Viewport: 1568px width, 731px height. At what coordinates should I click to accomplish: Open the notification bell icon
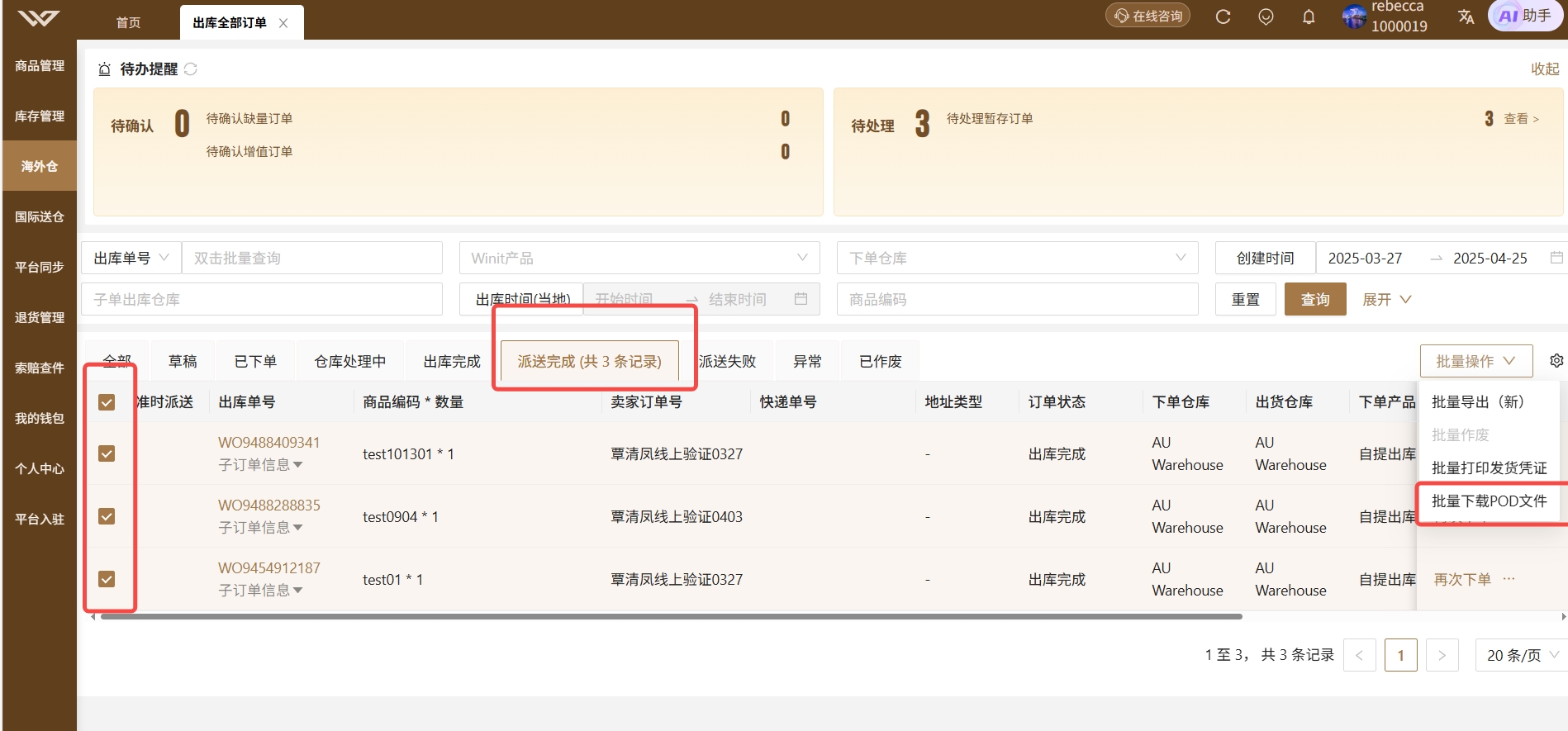coord(1309,17)
